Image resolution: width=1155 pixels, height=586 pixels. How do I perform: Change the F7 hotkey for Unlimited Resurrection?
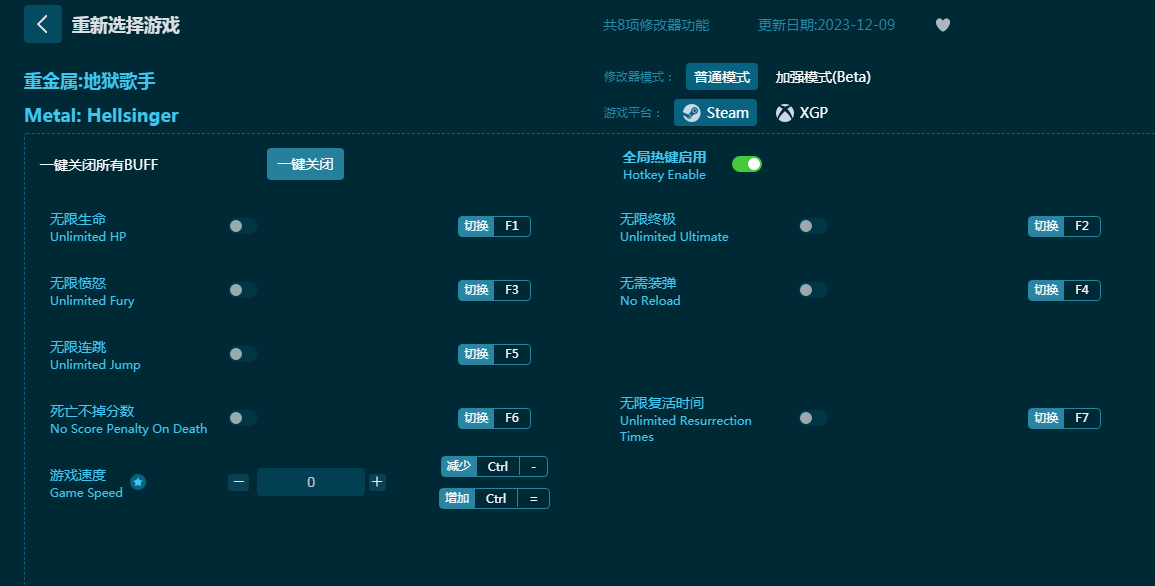(1064, 418)
